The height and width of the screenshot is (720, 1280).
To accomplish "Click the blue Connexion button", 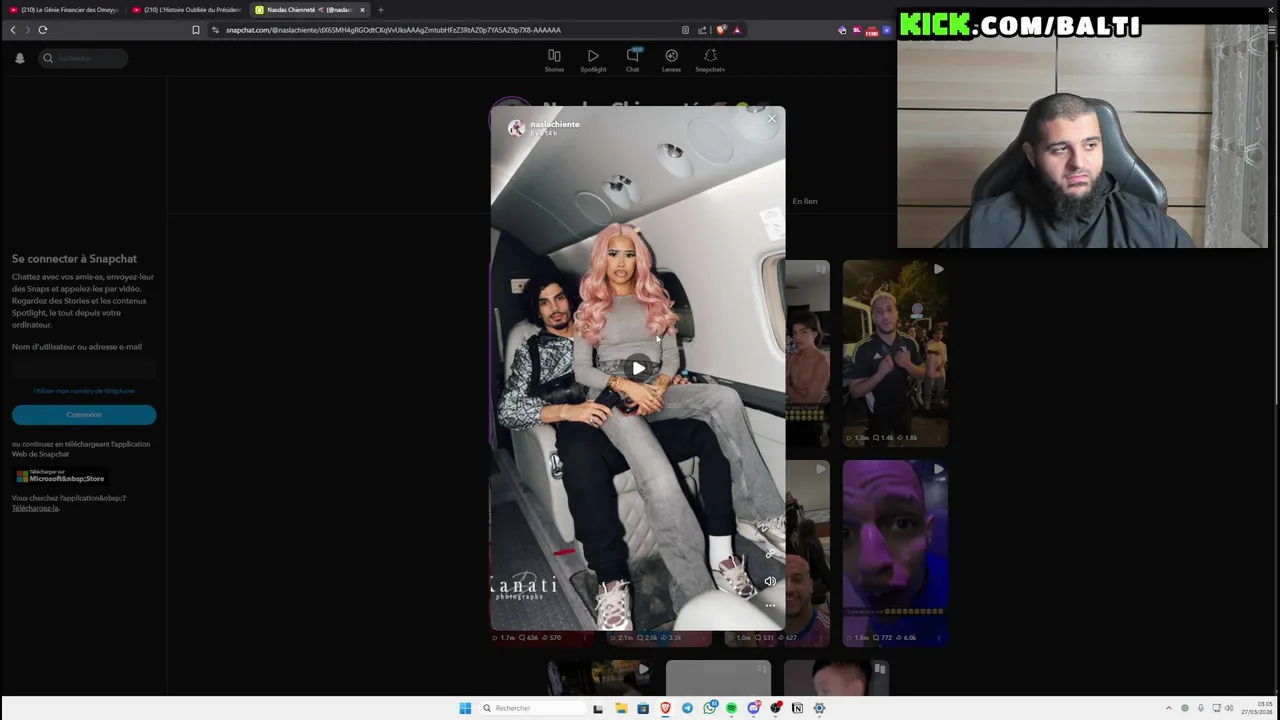I will (84, 414).
